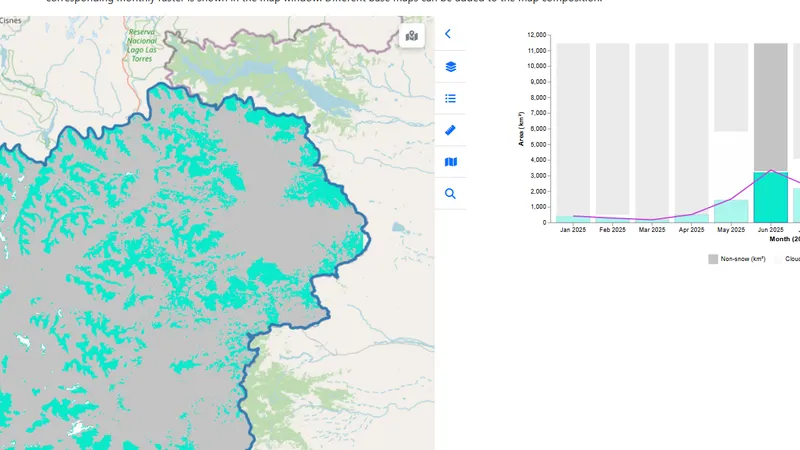Show the legend list icon

coord(450,98)
